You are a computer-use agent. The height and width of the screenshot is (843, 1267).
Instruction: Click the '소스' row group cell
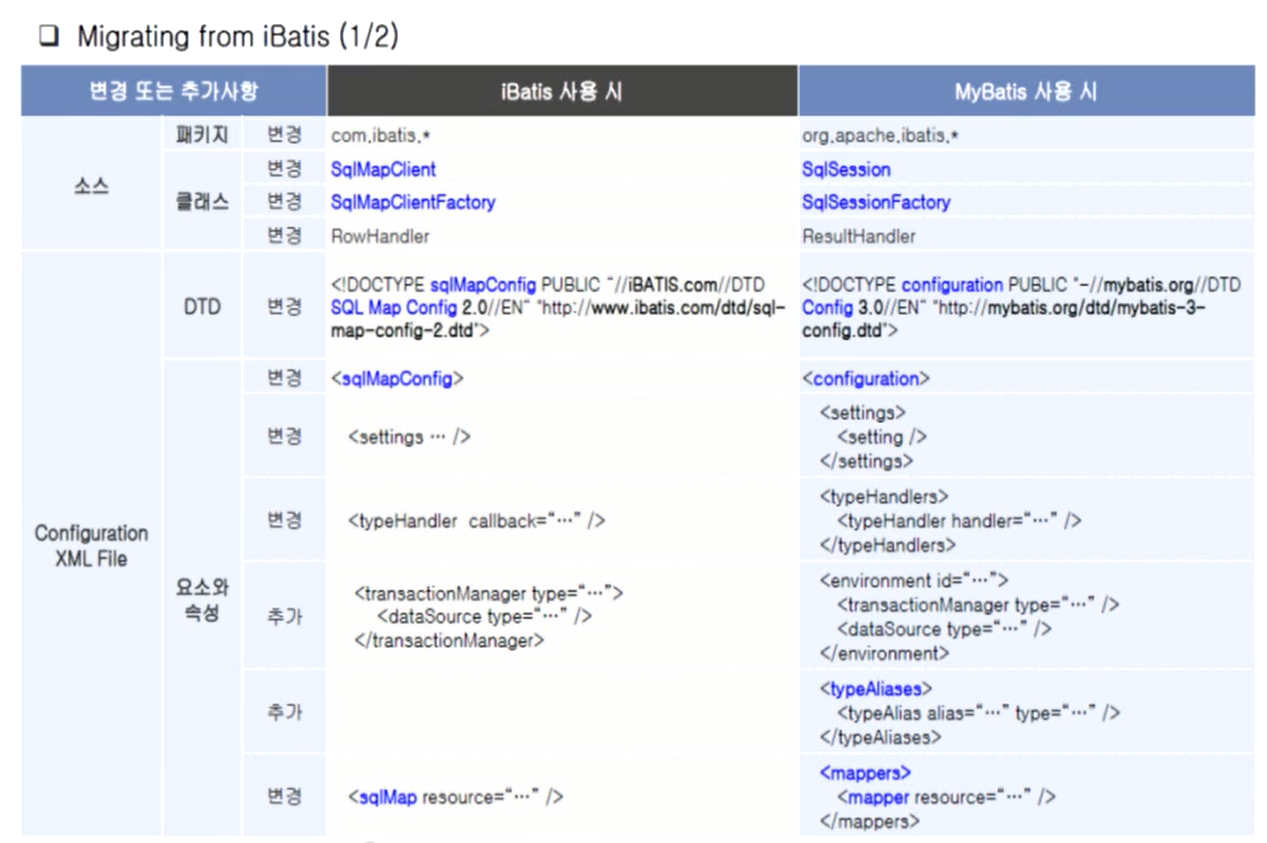(x=91, y=185)
